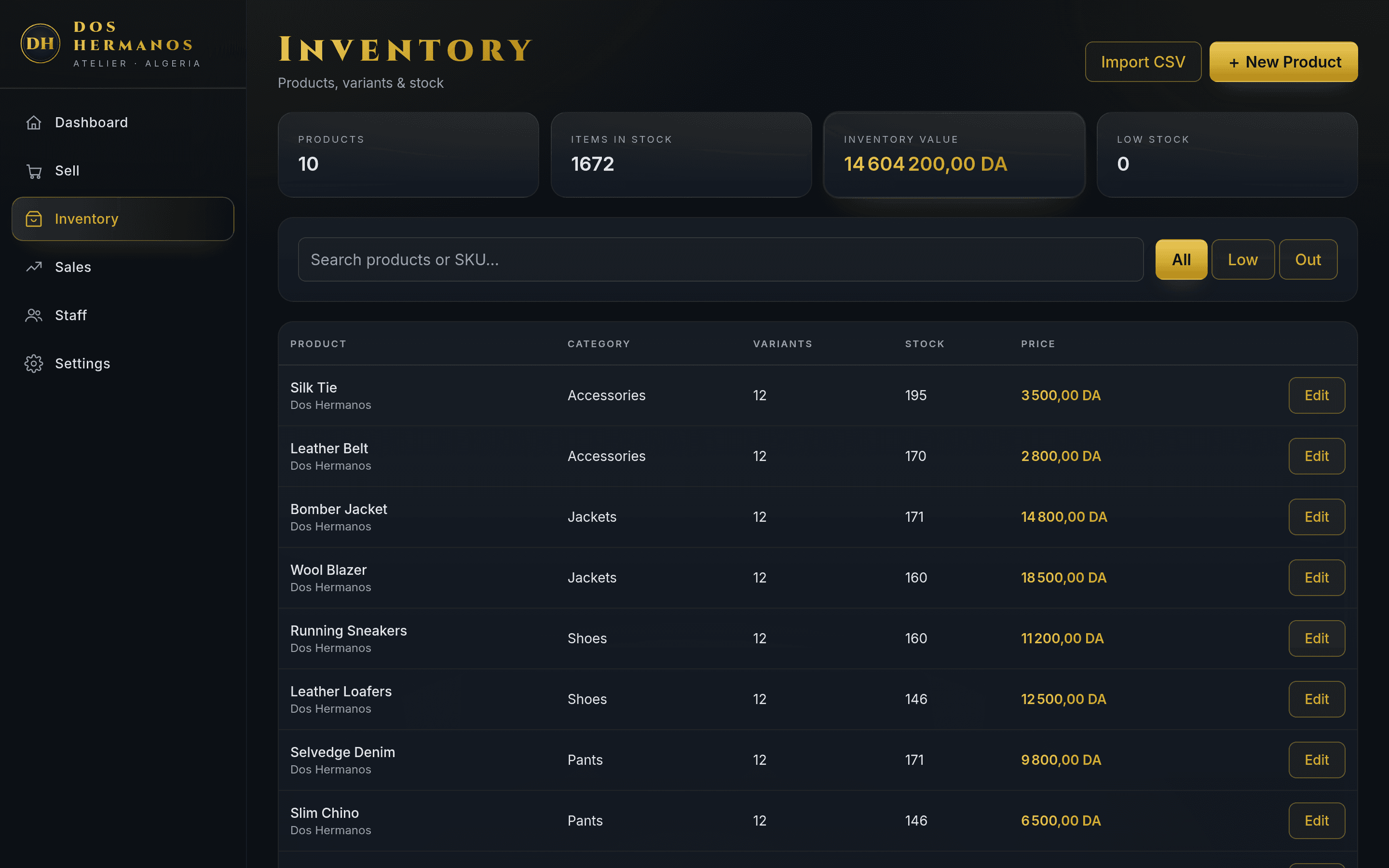Click Slim Chino's Pants category
1389x868 pixels.
pos(585,821)
